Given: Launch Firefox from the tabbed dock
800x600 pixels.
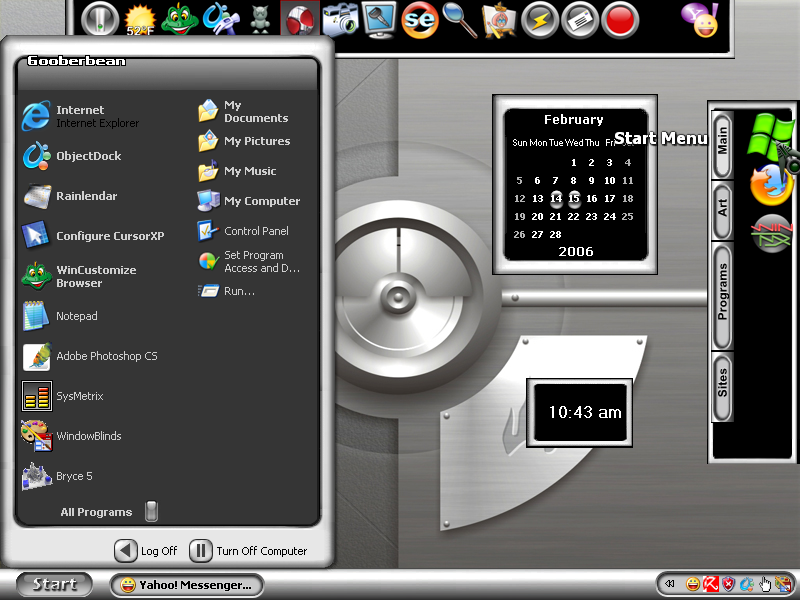Looking at the screenshot, I should click(x=771, y=187).
